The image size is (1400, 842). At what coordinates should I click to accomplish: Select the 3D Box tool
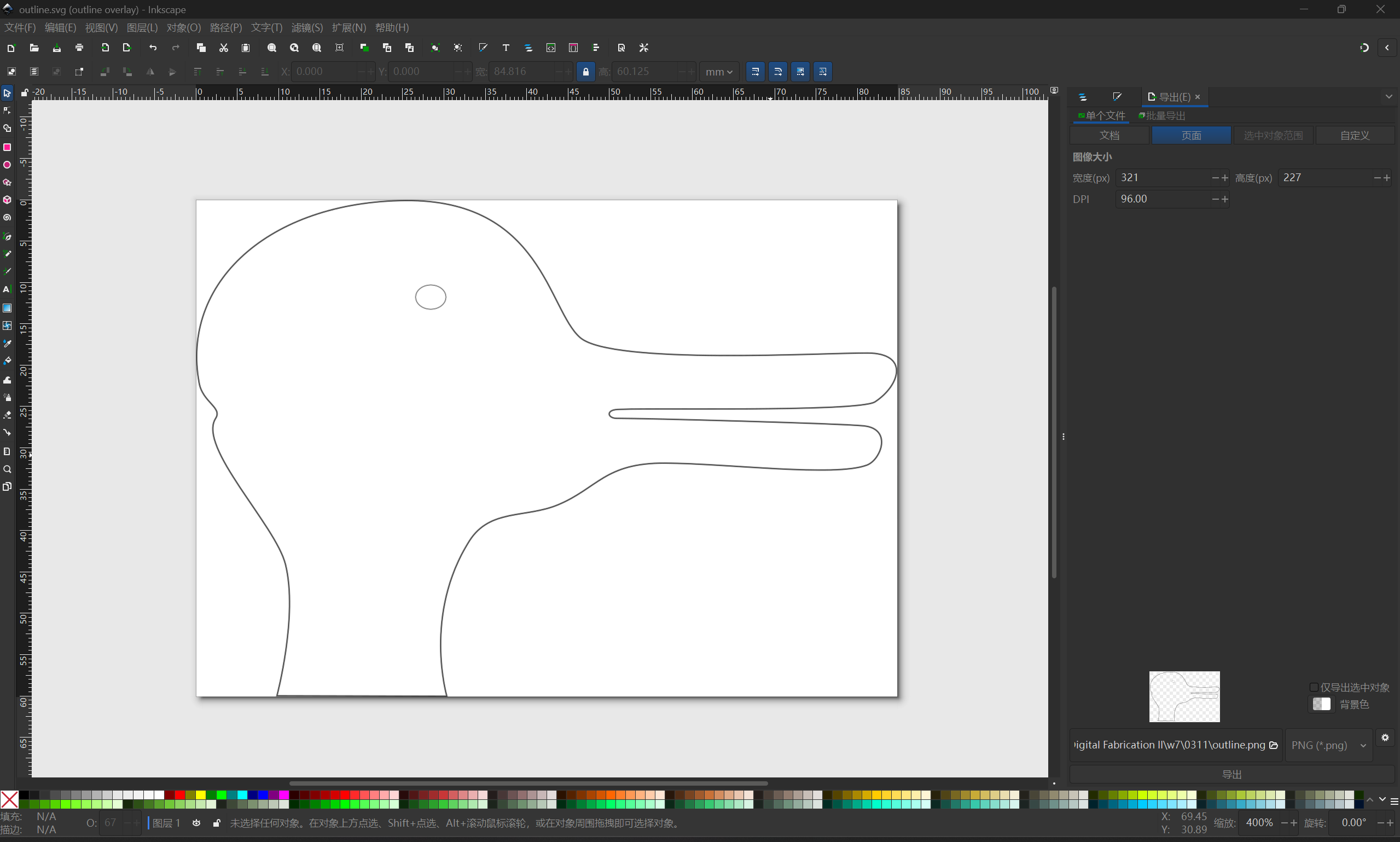pos(7,200)
